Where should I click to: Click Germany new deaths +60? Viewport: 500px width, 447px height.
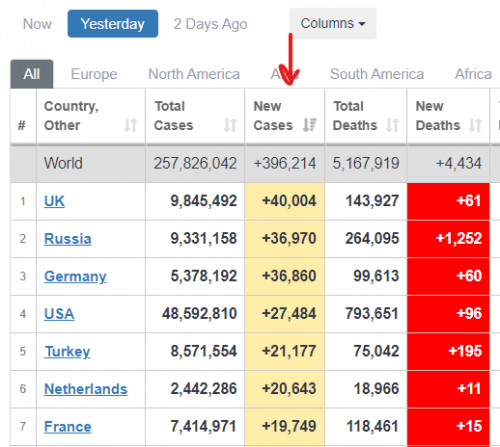pos(469,276)
